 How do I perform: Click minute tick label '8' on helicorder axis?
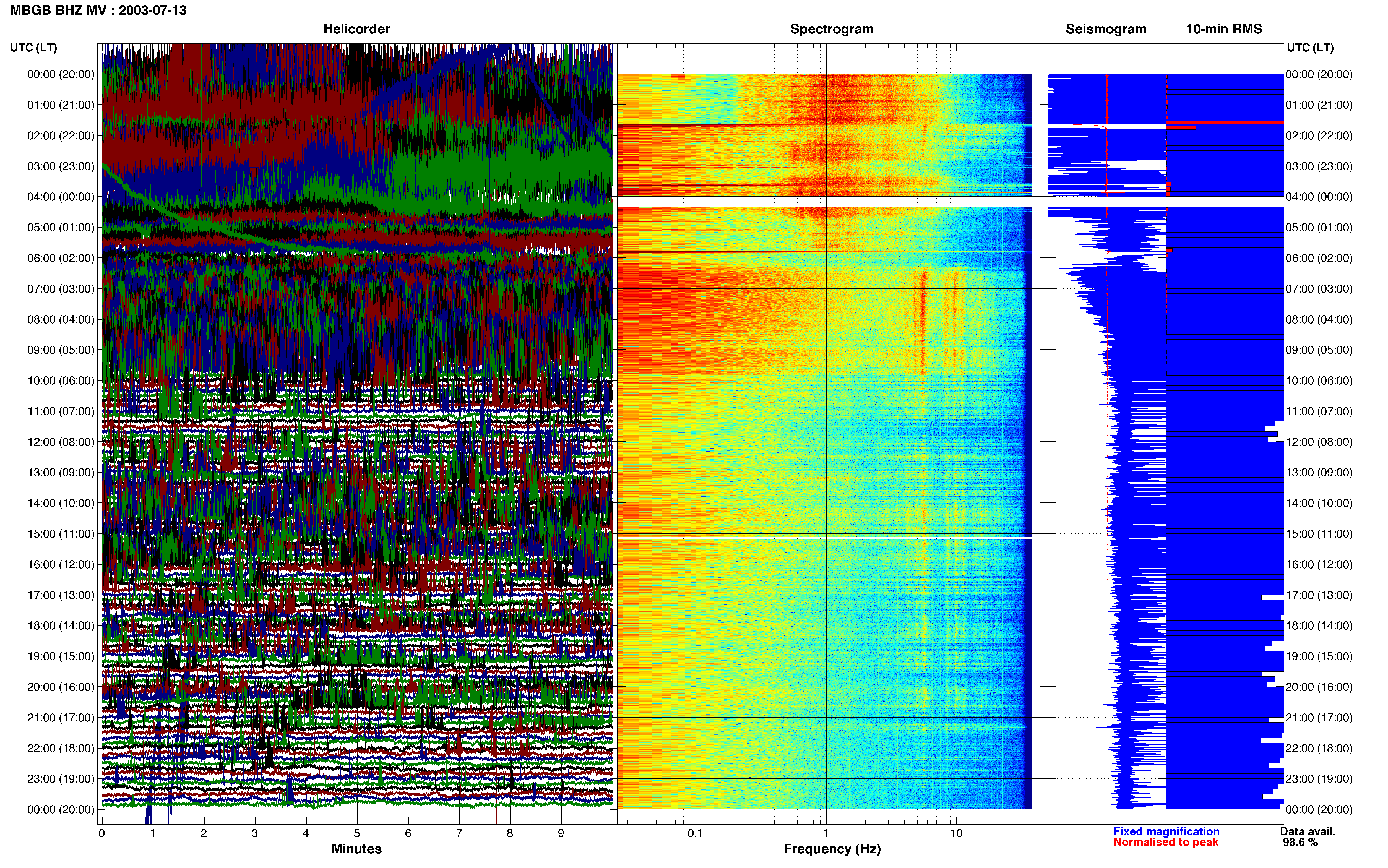click(x=510, y=833)
